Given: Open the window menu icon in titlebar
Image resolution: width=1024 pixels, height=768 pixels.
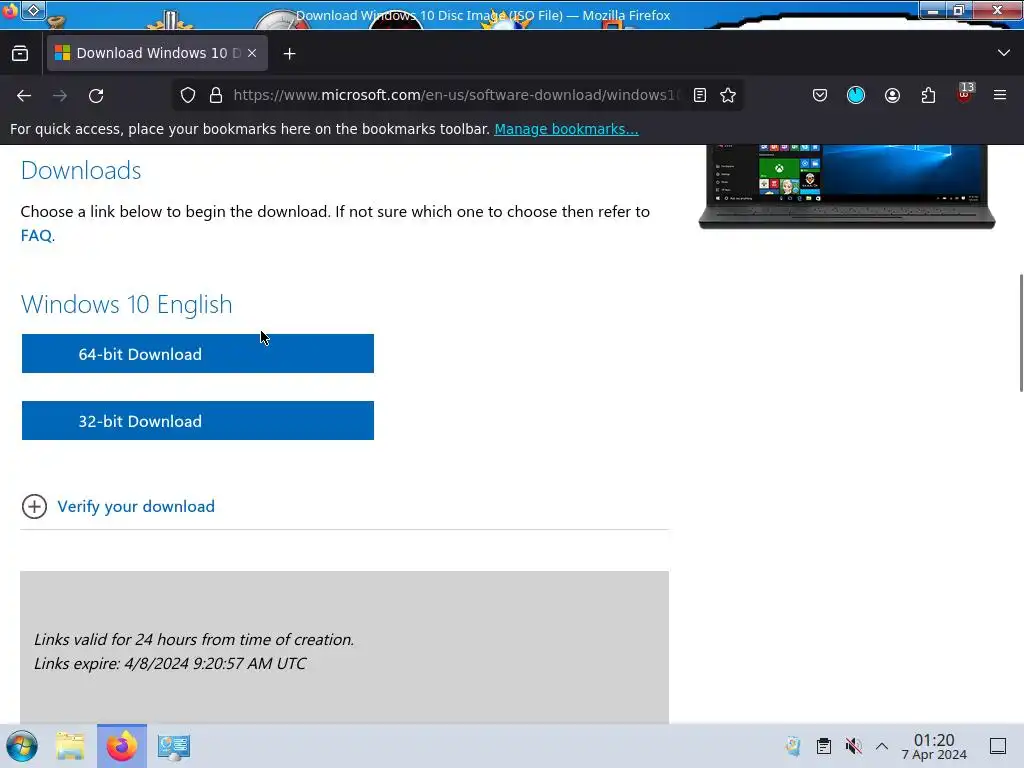Looking at the screenshot, I should [x=10, y=11].
